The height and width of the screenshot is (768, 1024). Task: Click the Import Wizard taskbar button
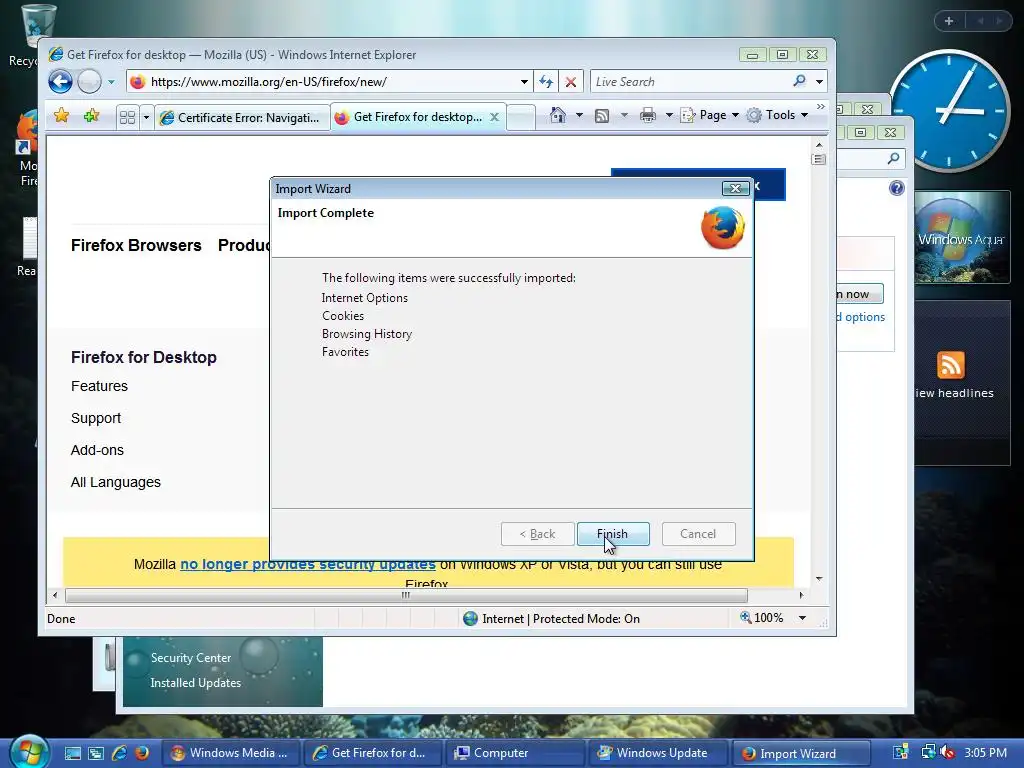click(801, 753)
